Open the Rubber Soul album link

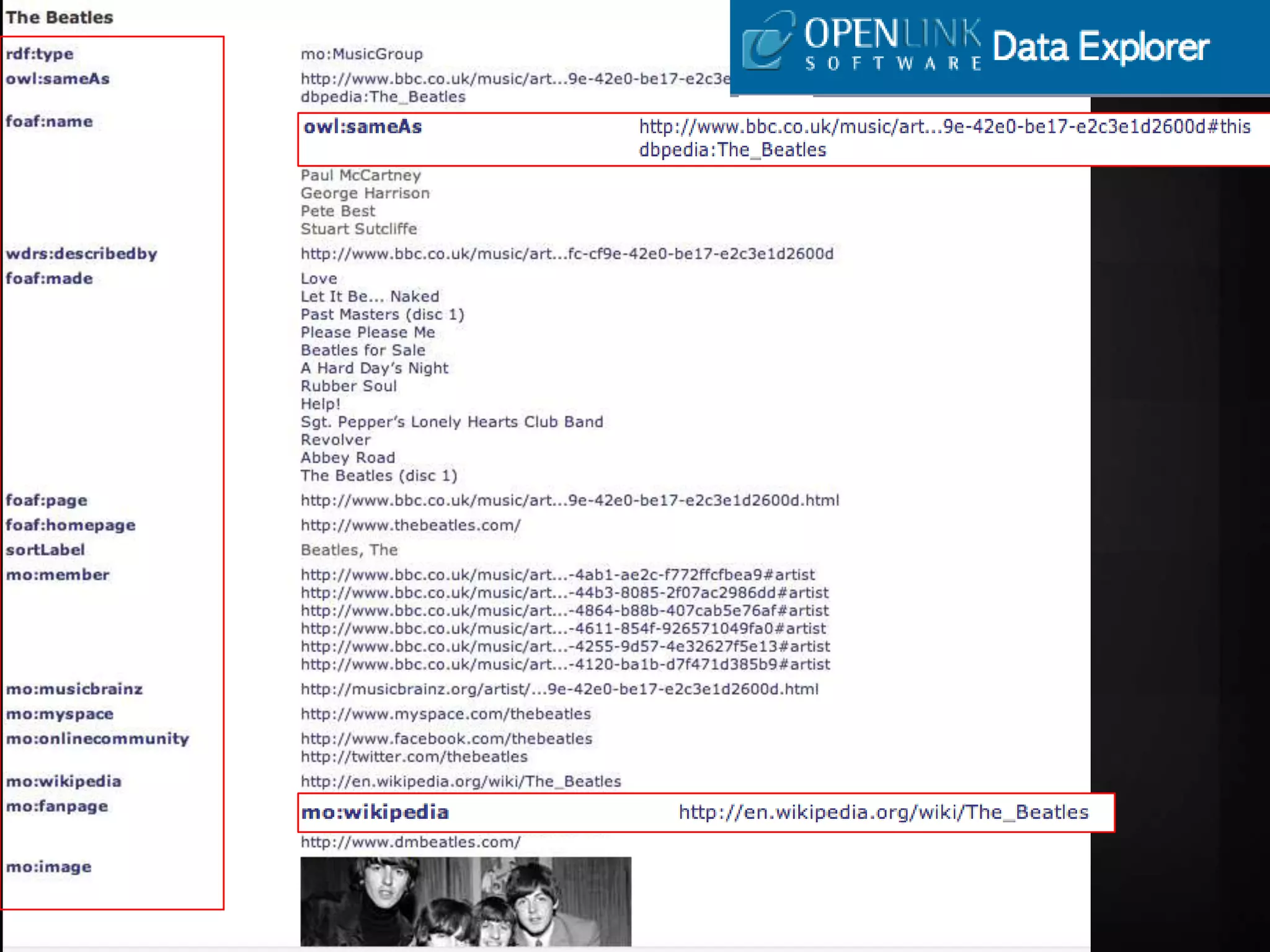[x=348, y=386]
